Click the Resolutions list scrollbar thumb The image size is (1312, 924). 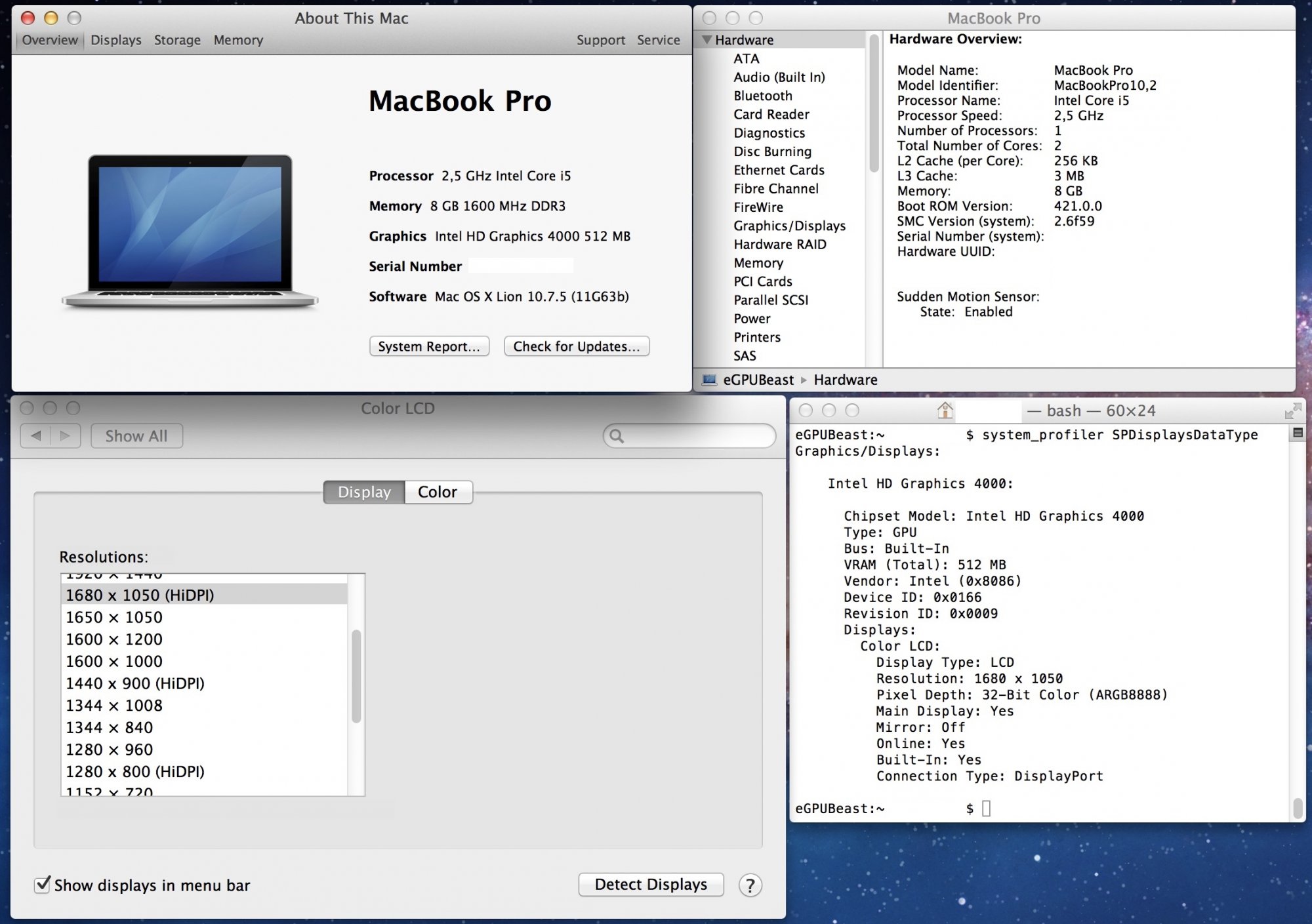pyautogui.click(x=356, y=675)
